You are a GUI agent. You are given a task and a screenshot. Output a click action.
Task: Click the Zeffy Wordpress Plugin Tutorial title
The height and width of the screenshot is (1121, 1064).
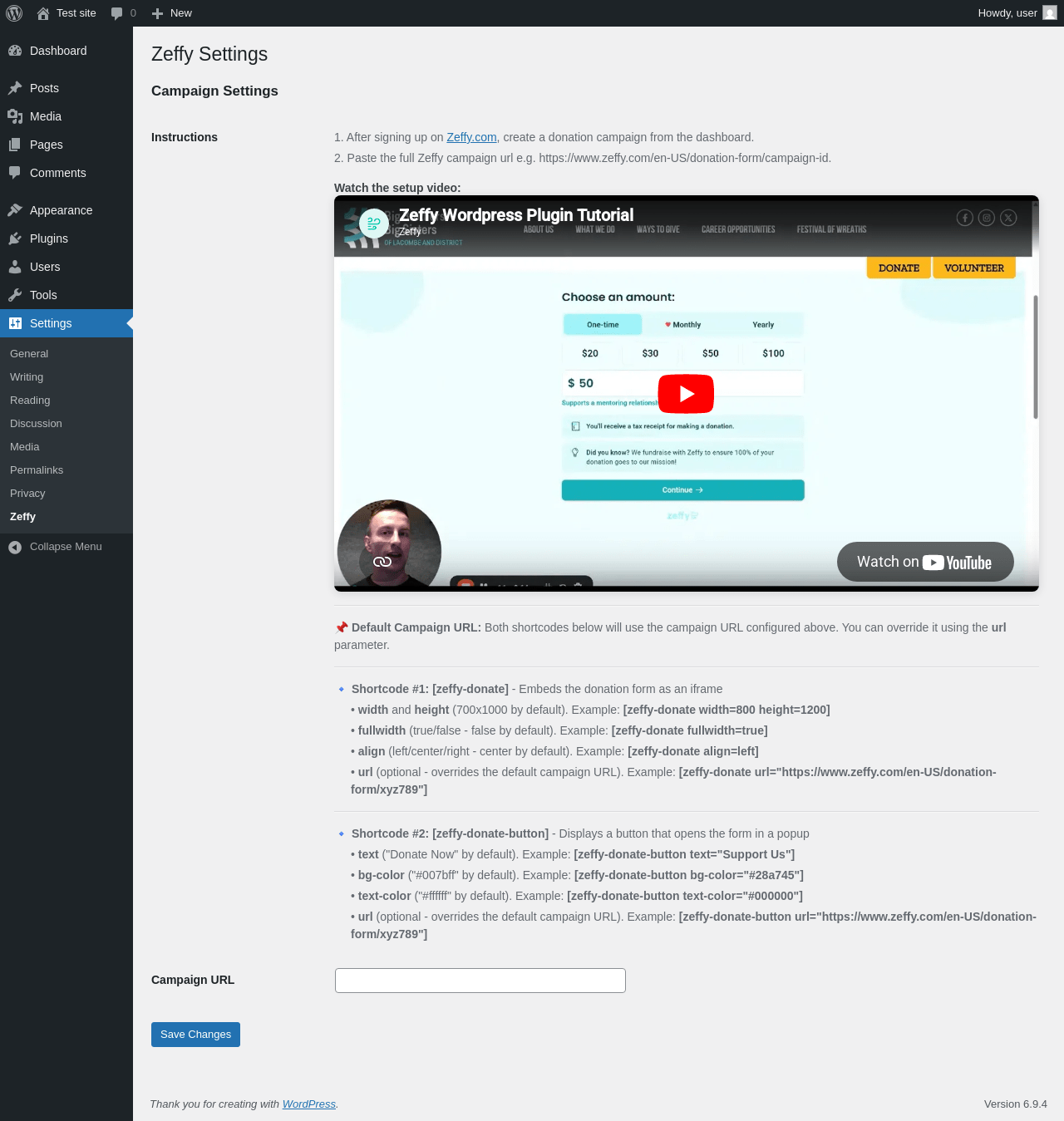click(x=516, y=215)
